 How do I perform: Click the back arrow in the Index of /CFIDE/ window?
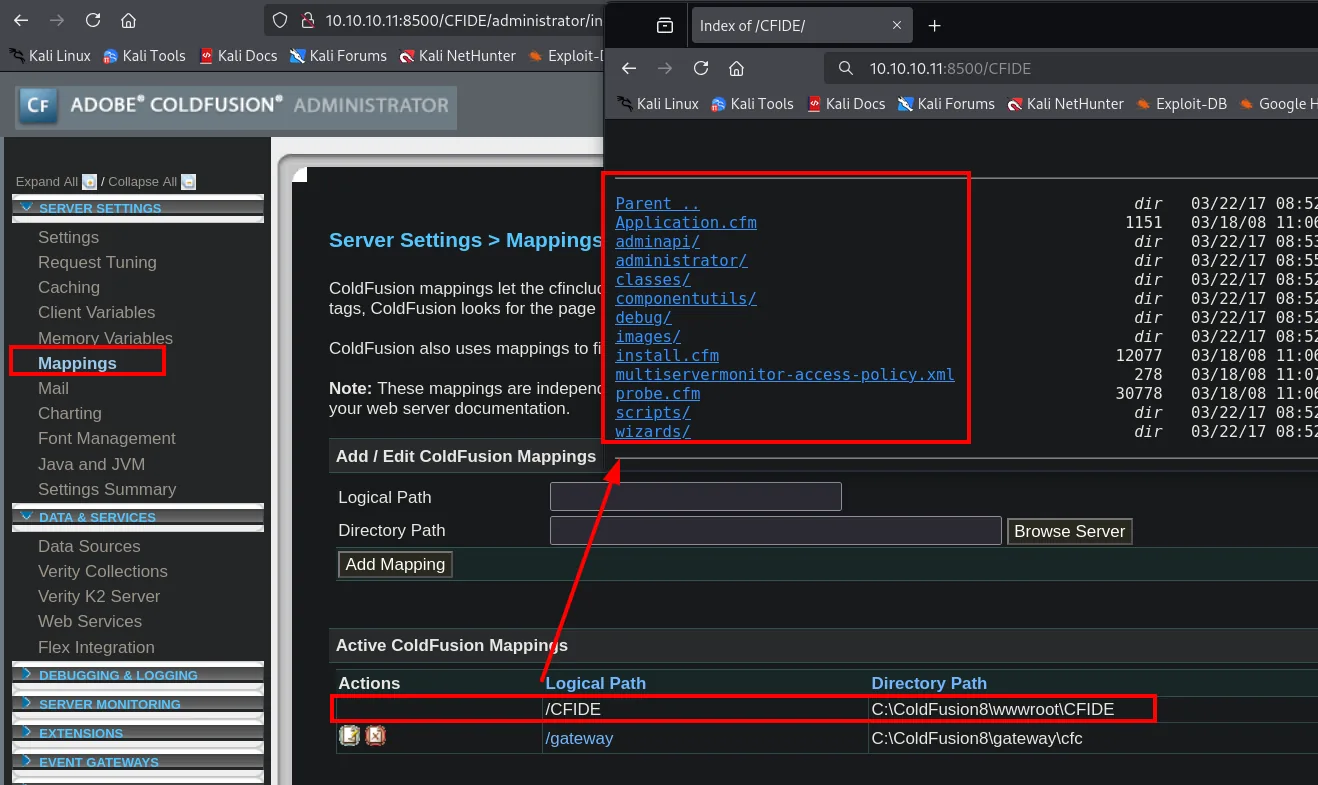[629, 68]
